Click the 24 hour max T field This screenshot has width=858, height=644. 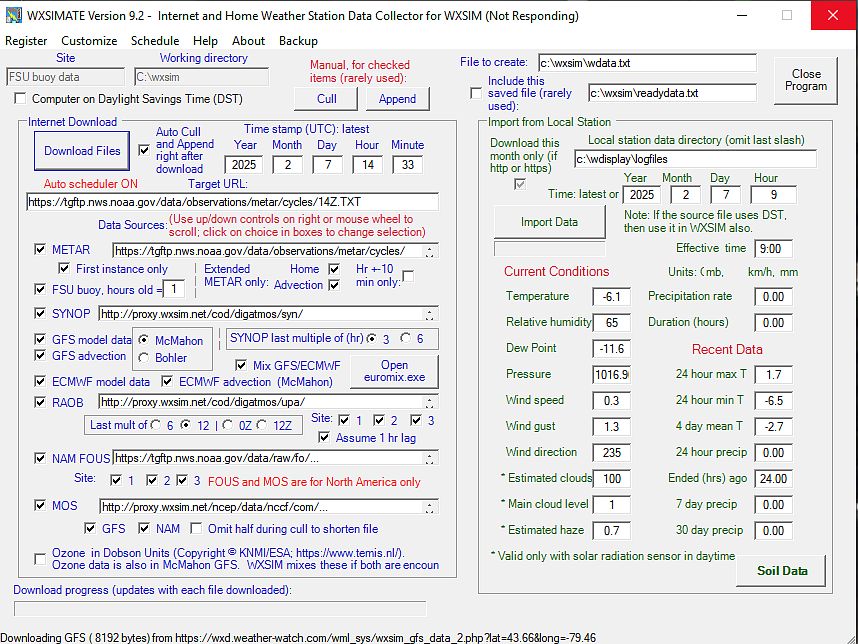coord(773,375)
